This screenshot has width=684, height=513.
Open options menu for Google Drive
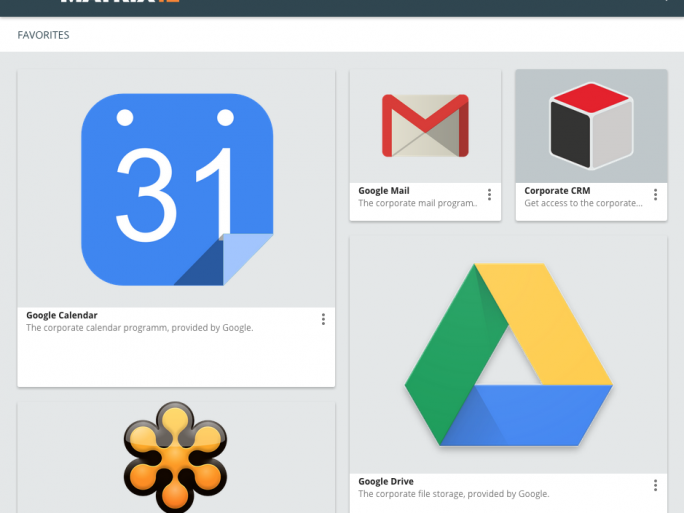(x=655, y=485)
